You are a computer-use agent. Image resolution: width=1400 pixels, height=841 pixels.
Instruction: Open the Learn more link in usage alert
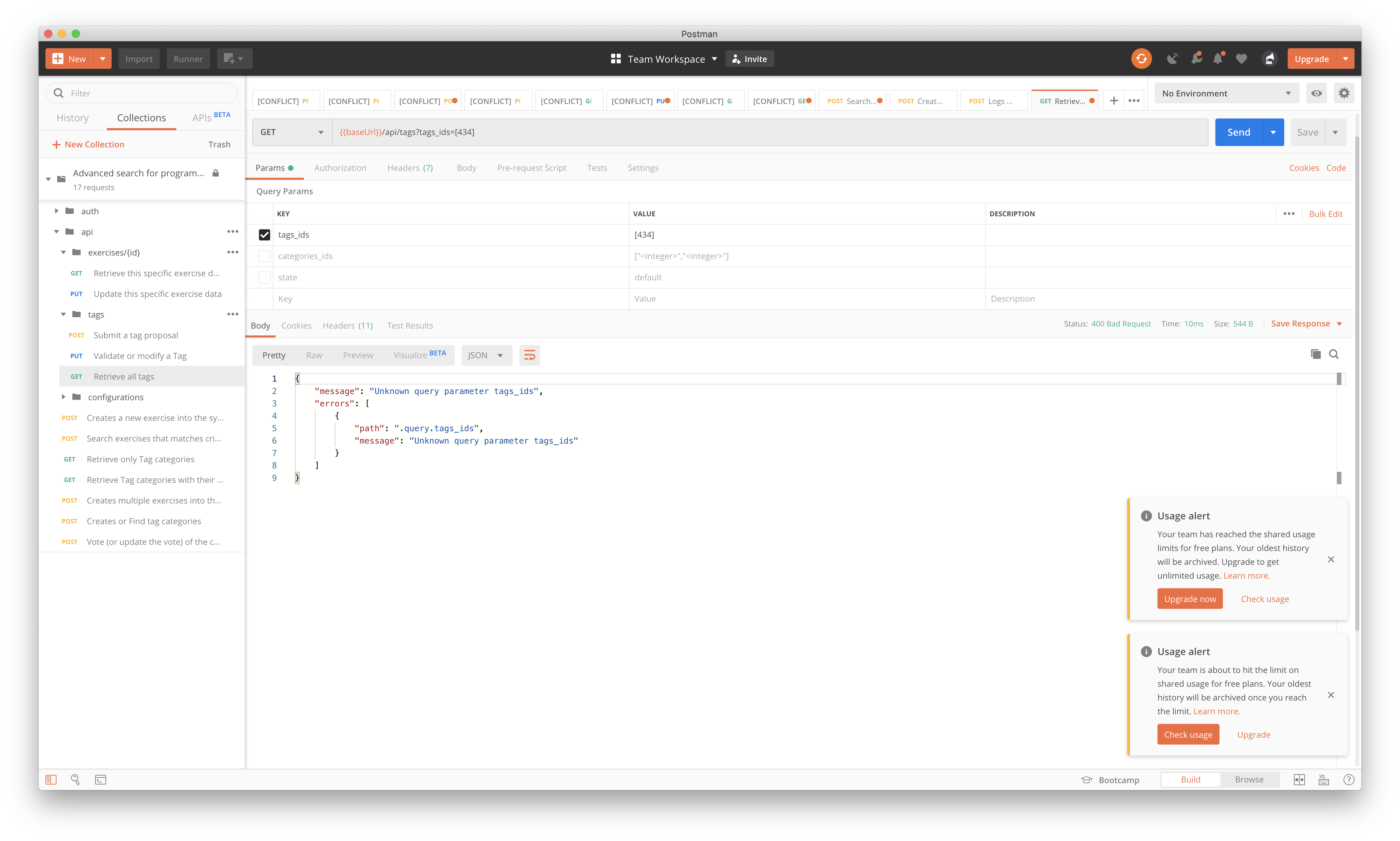click(1246, 575)
